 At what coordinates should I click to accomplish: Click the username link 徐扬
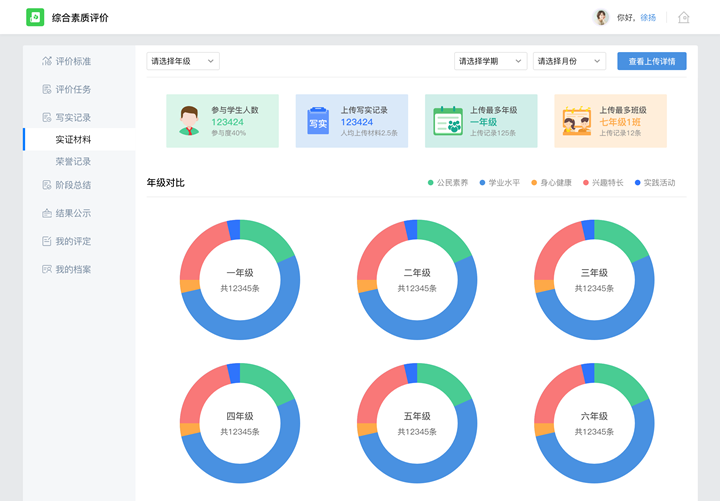648,17
